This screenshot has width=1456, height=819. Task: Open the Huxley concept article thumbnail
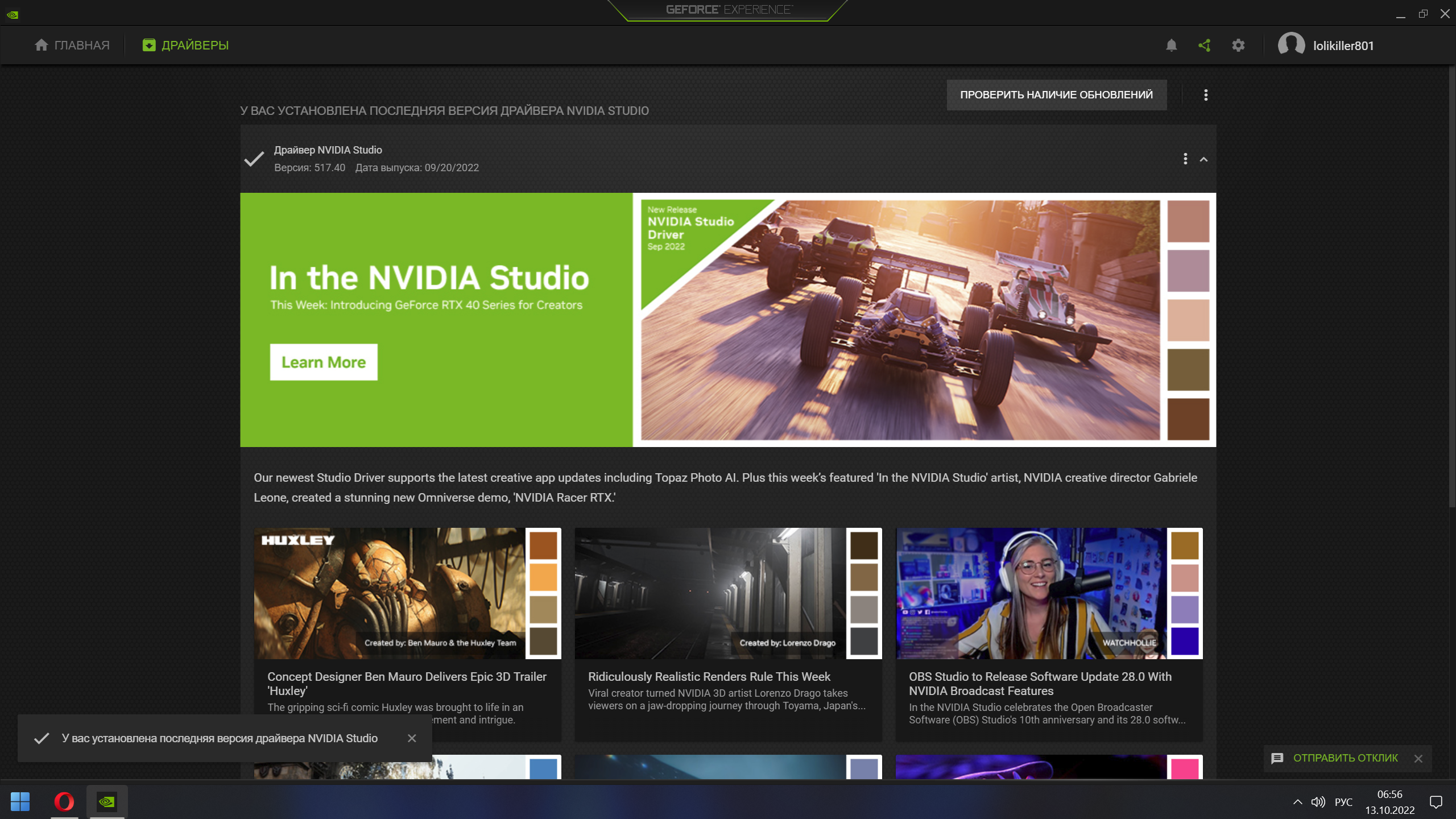[x=390, y=593]
